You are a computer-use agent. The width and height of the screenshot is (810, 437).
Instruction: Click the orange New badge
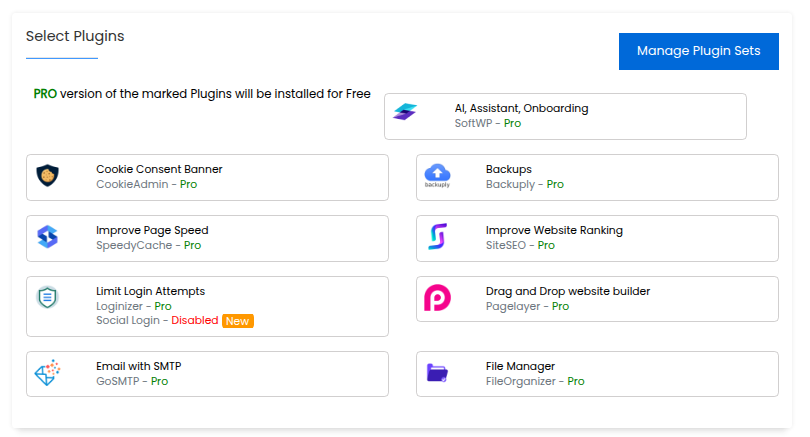tap(238, 321)
